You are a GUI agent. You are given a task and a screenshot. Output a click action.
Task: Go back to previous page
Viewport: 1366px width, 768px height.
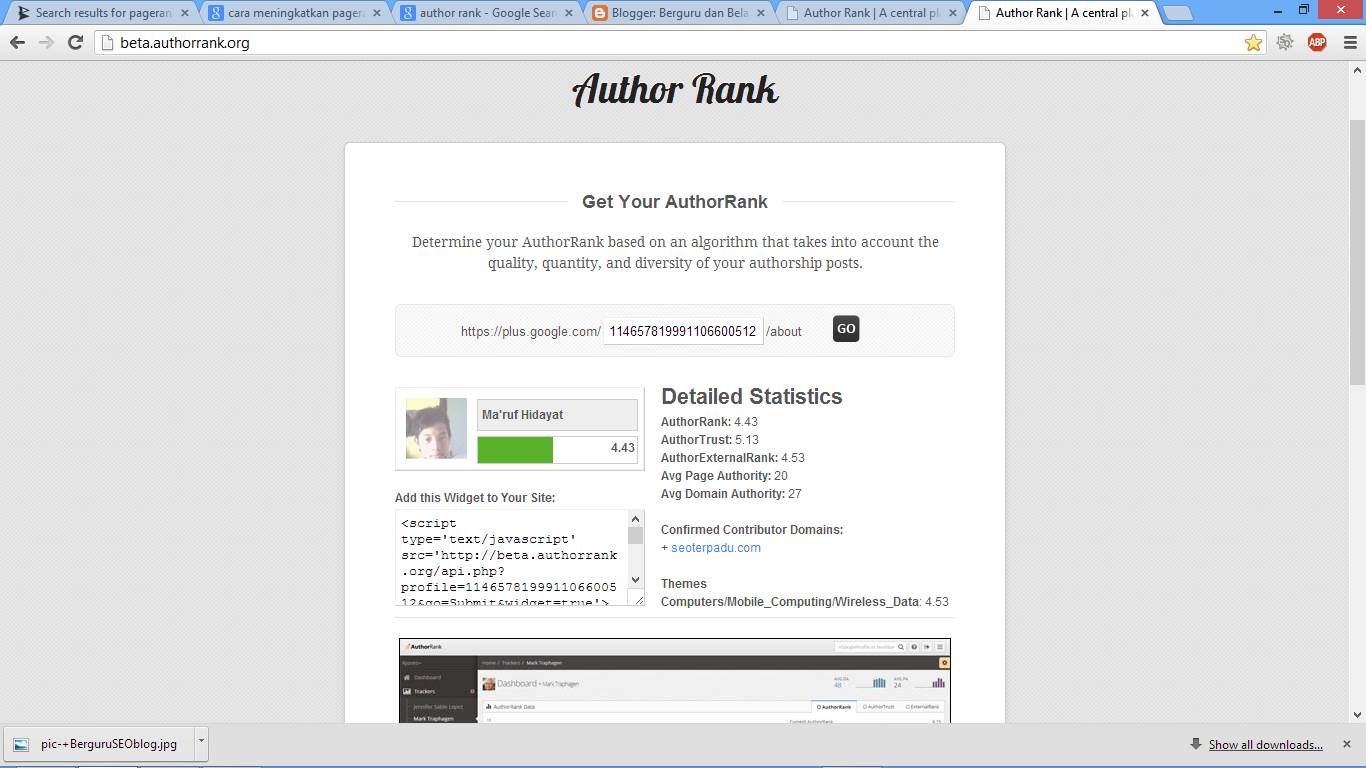coord(17,43)
